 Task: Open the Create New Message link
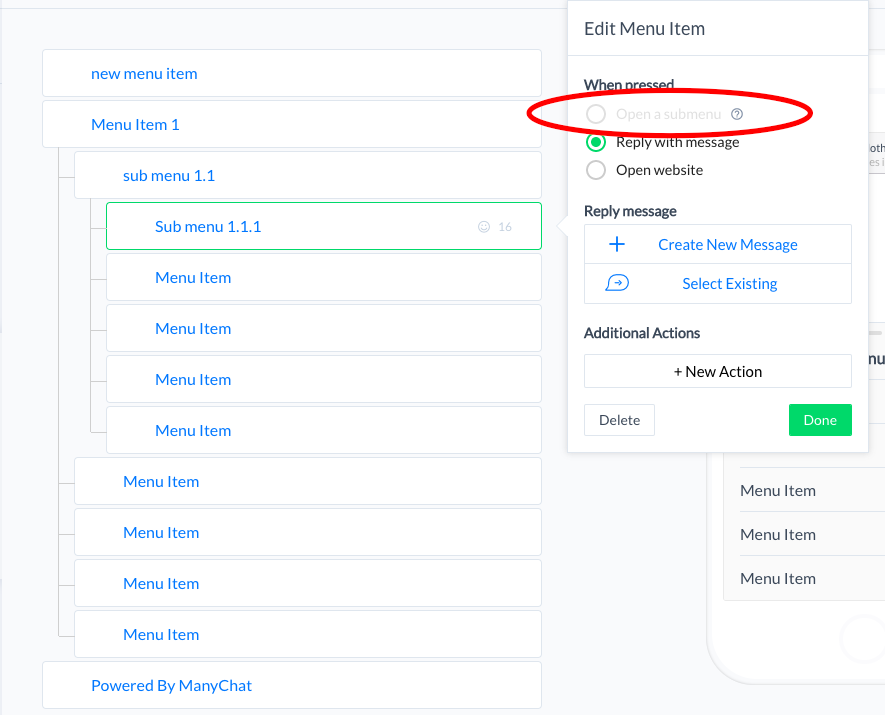tap(727, 244)
